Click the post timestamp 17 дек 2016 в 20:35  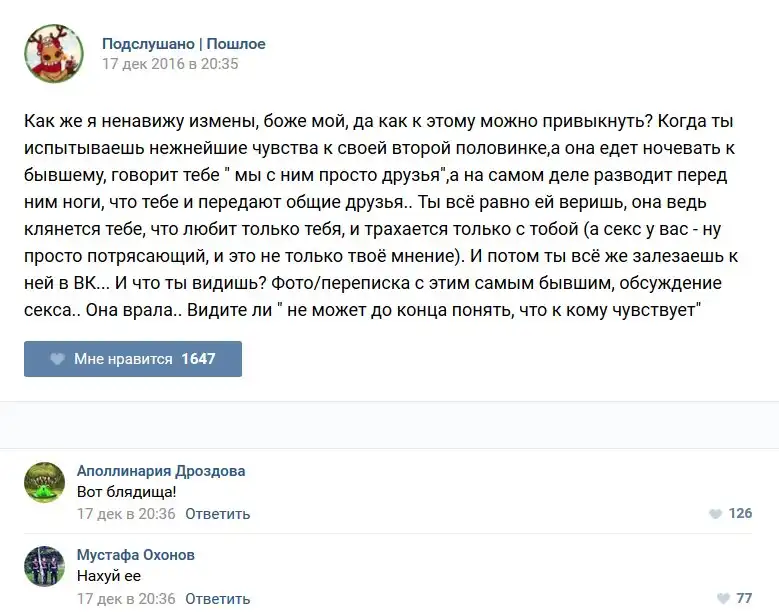170,64
